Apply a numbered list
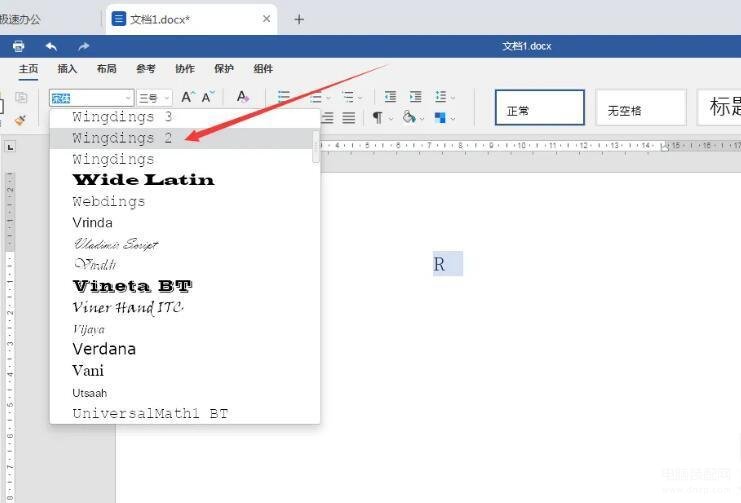Screen dimensions: 741x503 (316, 98)
